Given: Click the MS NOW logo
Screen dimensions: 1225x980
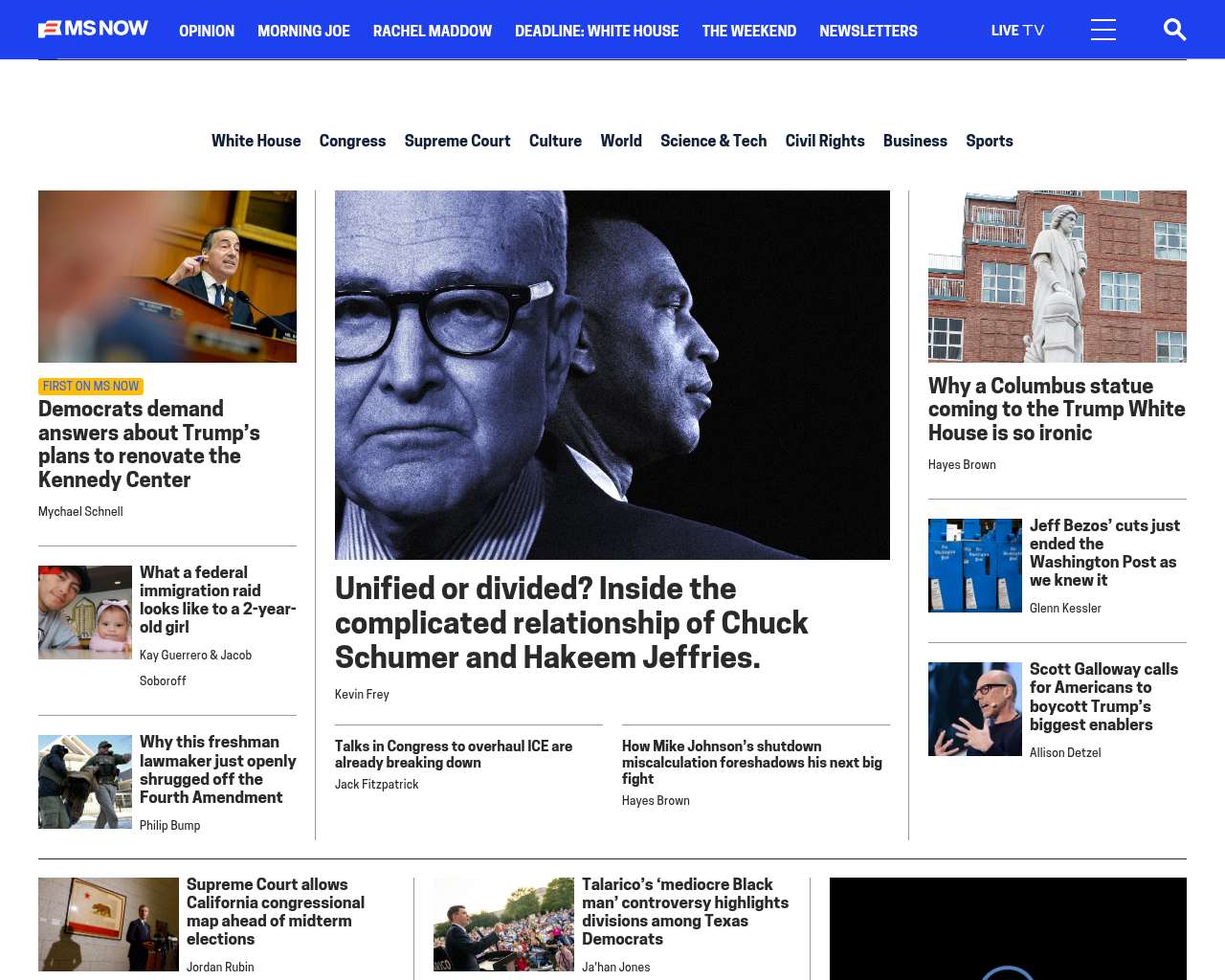Looking at the screenshot, I should 93,29.
